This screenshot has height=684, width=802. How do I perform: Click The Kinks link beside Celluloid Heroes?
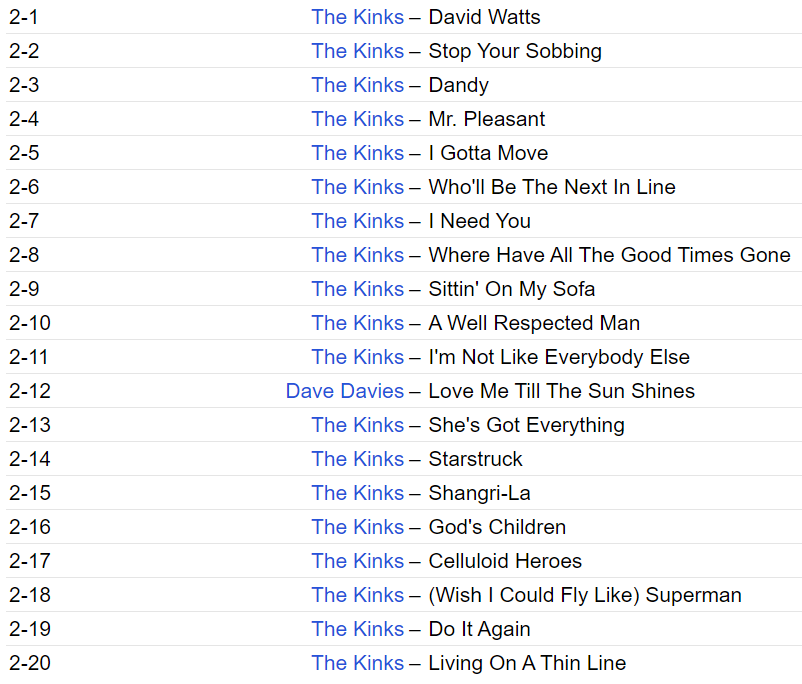coord(357,561)
